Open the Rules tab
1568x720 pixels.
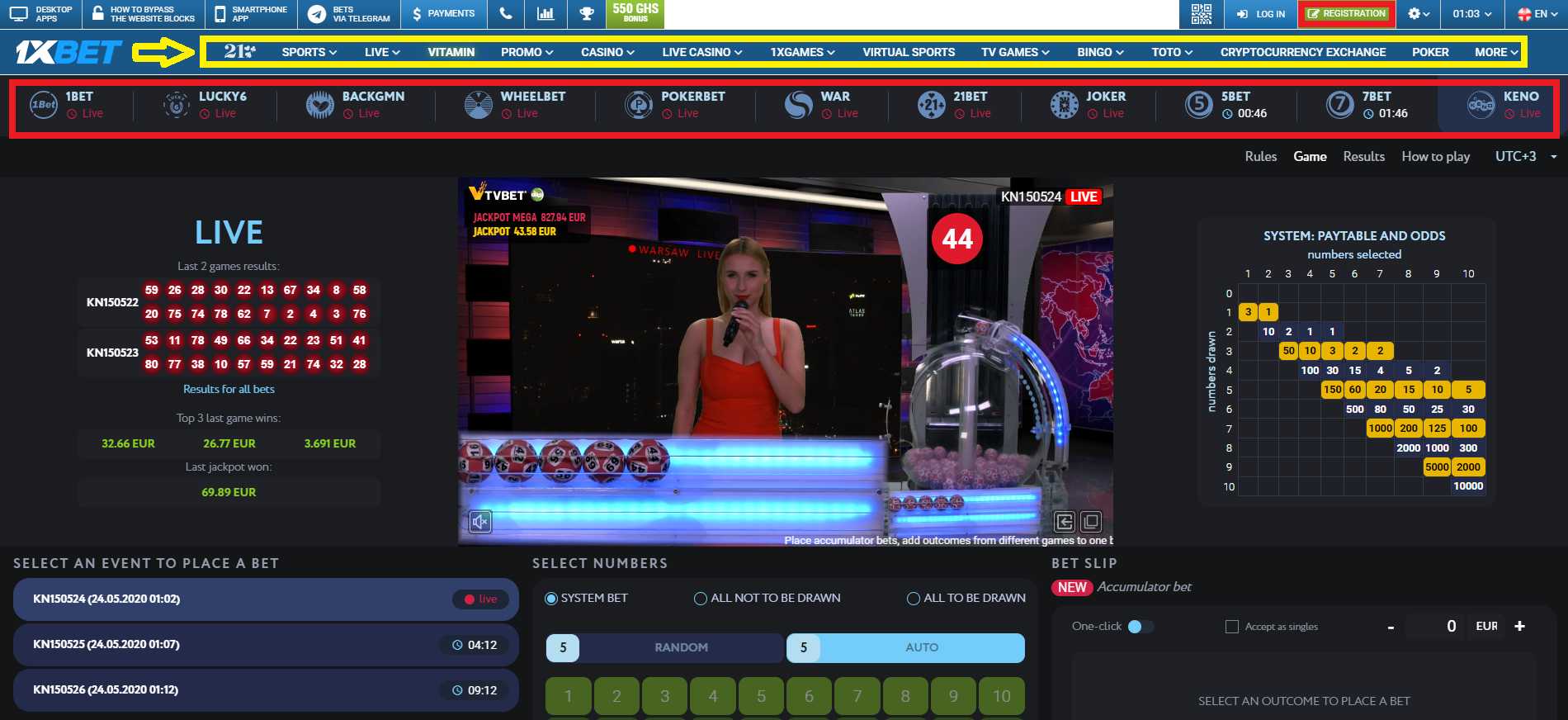click(1260, 156)
